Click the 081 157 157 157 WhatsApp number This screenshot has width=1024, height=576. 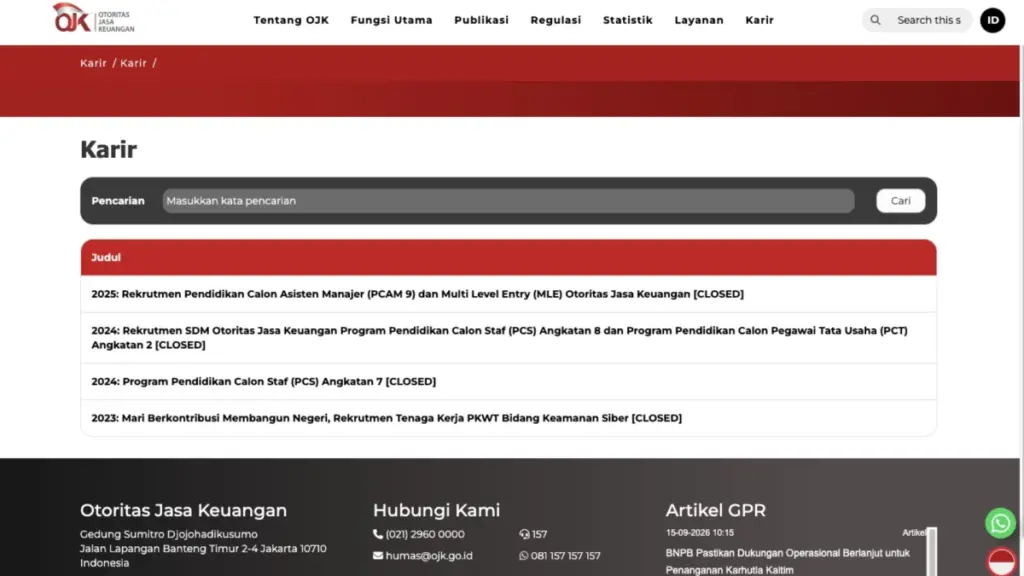tap(566, 556)
